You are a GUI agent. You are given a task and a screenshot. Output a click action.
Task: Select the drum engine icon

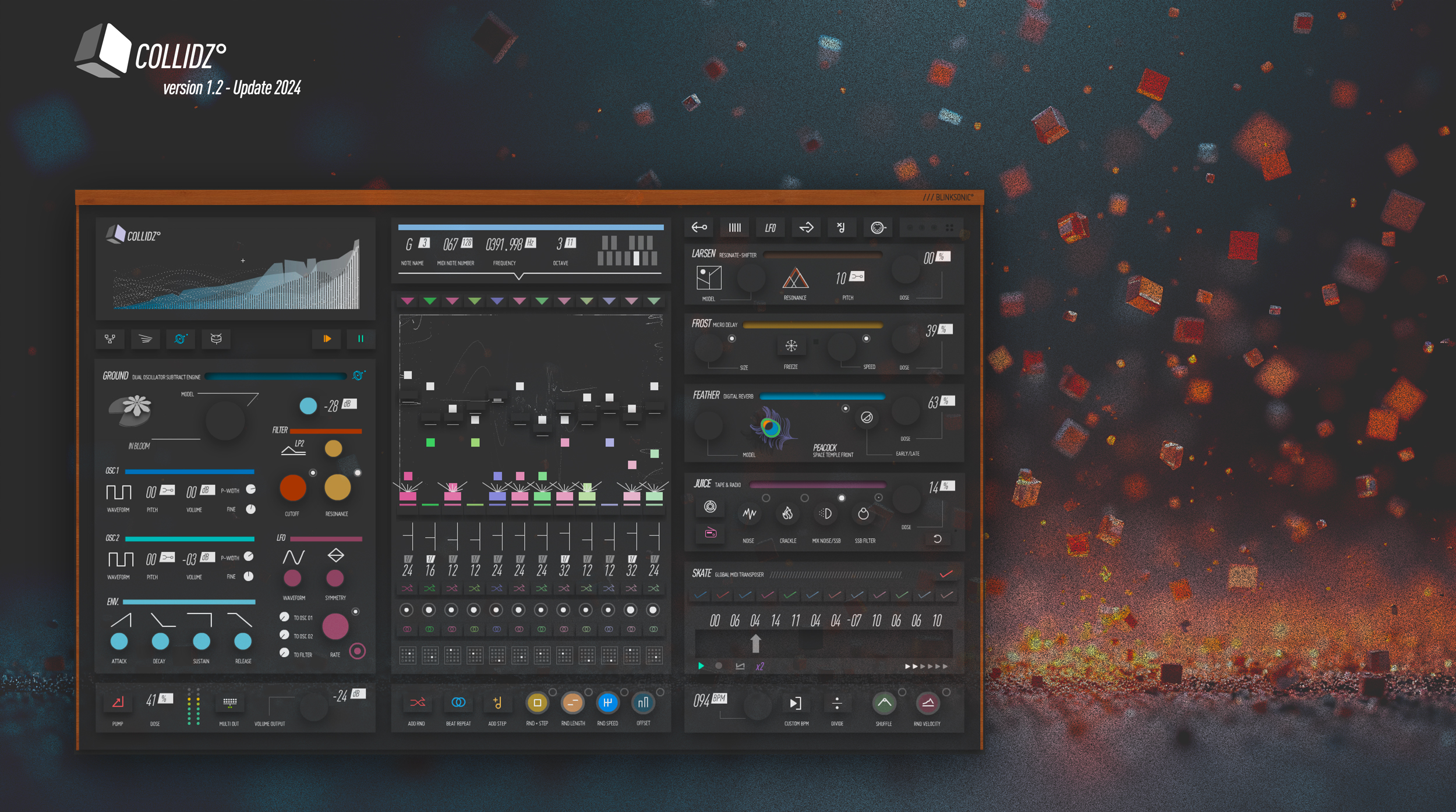216,339
